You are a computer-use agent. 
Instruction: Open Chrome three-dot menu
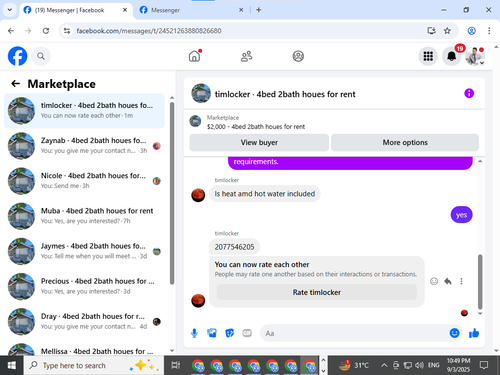(x=489, y=31)
